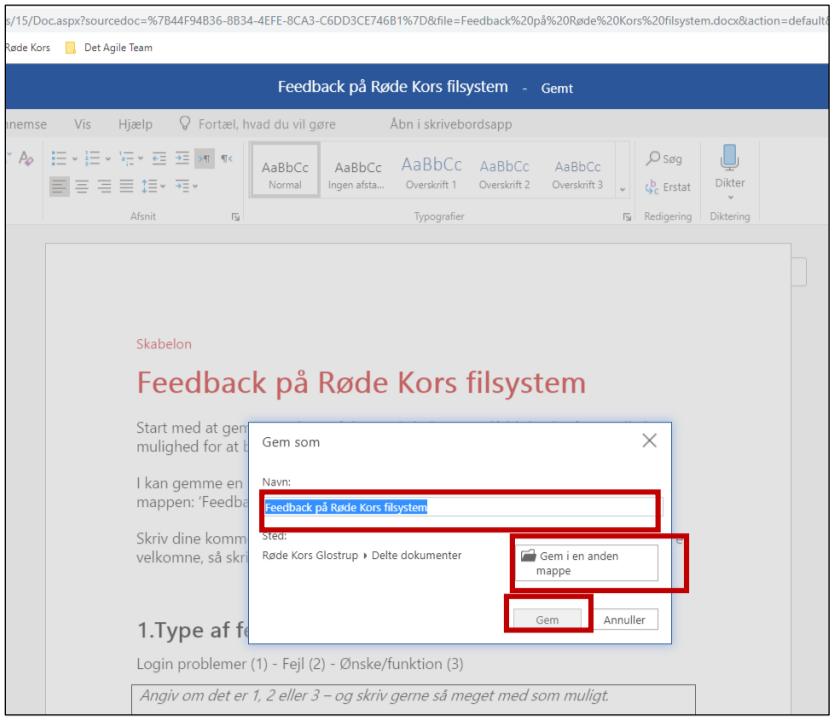
Task: Click the document title in the blue header
Action: 393,87
